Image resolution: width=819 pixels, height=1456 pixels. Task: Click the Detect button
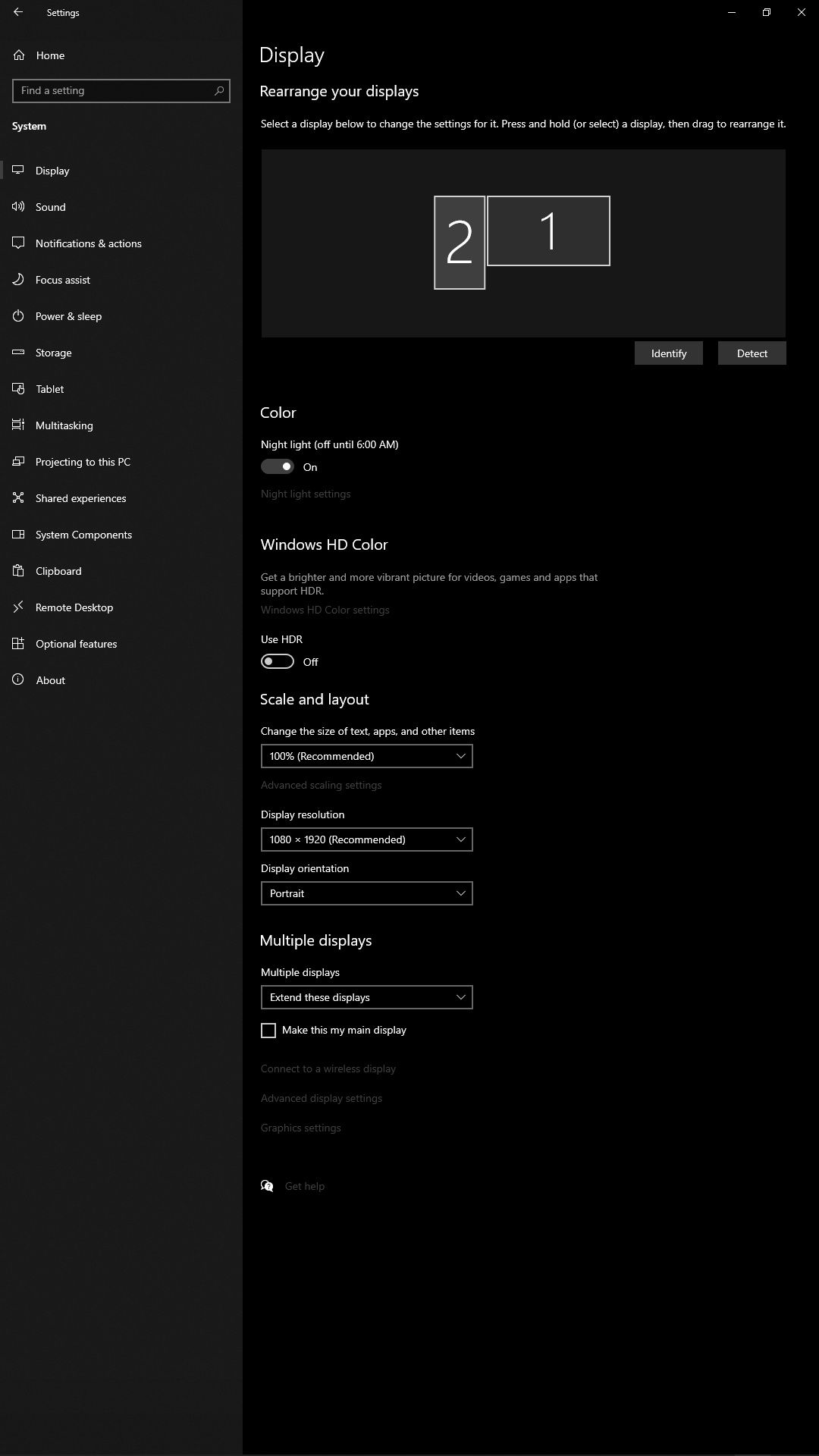pyautogui.click(x=752, y=353)
